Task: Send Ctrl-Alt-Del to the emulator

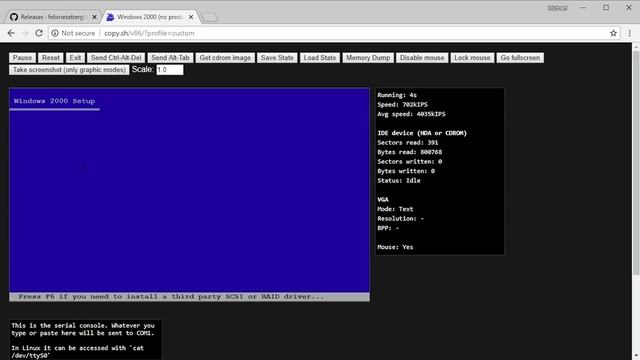Action: click(116, 58)
